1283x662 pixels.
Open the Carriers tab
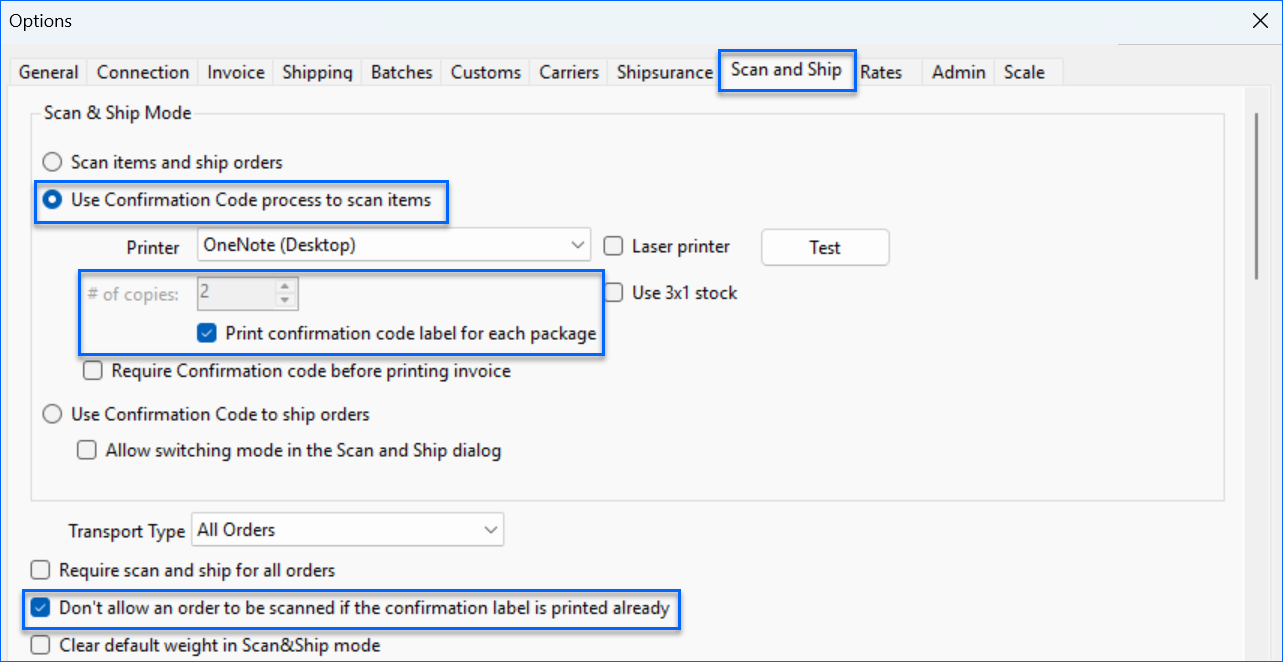click(x=569, y=72)
